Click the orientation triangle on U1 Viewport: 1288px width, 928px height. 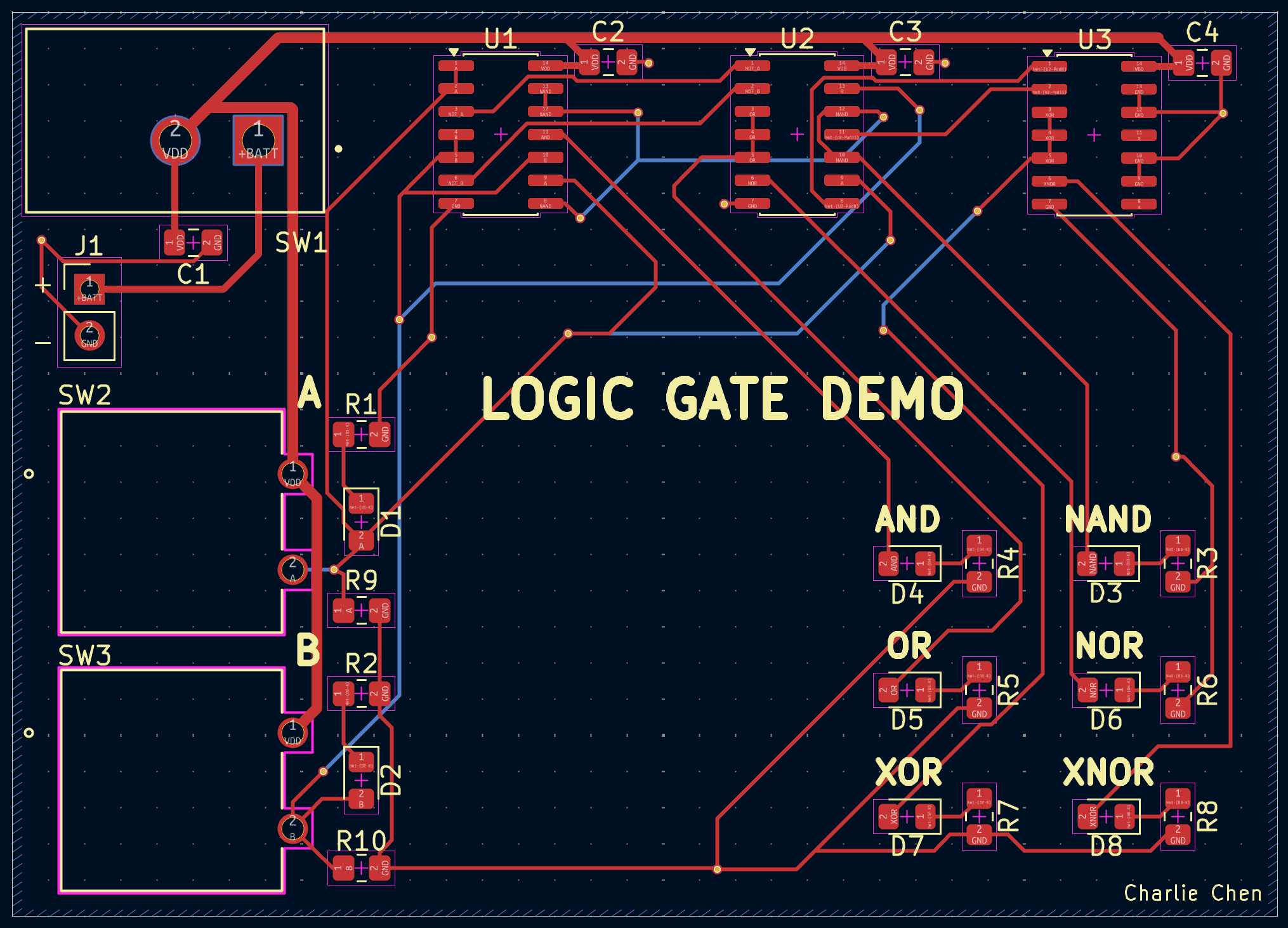point(455,51)
